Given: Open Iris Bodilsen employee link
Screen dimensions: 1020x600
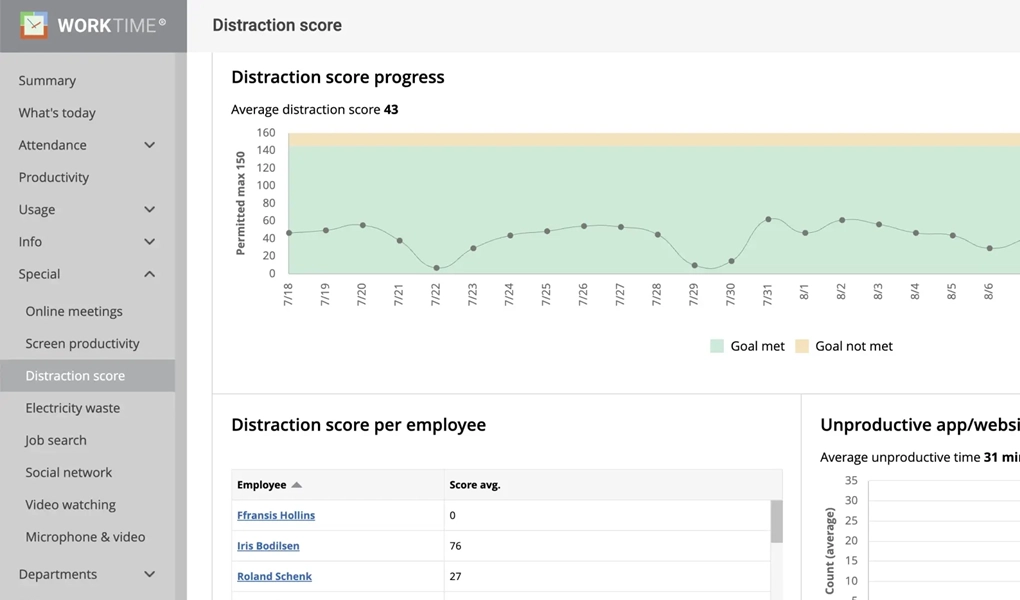Looking at the screenshot, I should 268,546.
